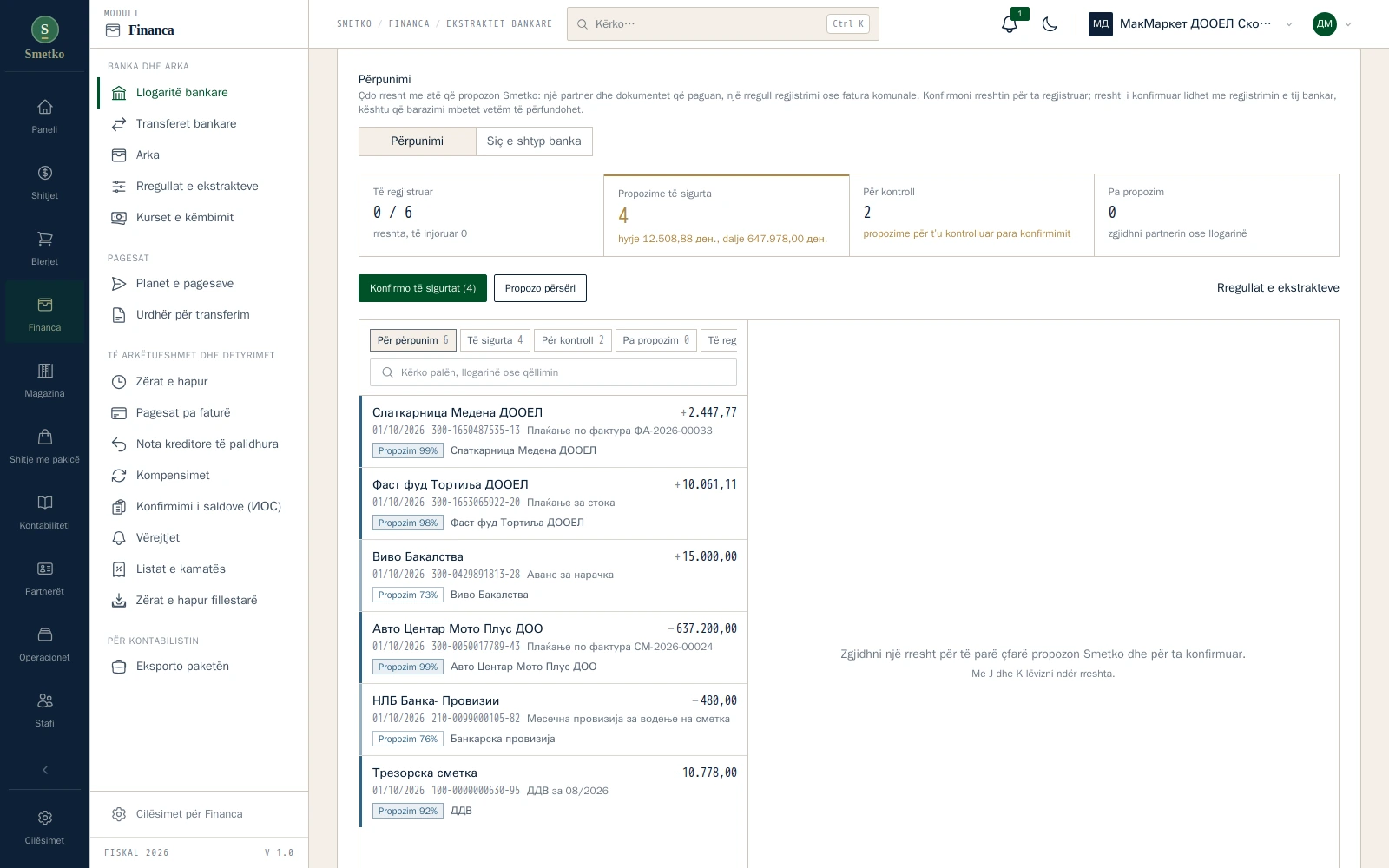The height and width of the screenshot is (868, 1389).
Task: Open user avatar ДМ menu chevron
Action: [x=1348, y=24]
